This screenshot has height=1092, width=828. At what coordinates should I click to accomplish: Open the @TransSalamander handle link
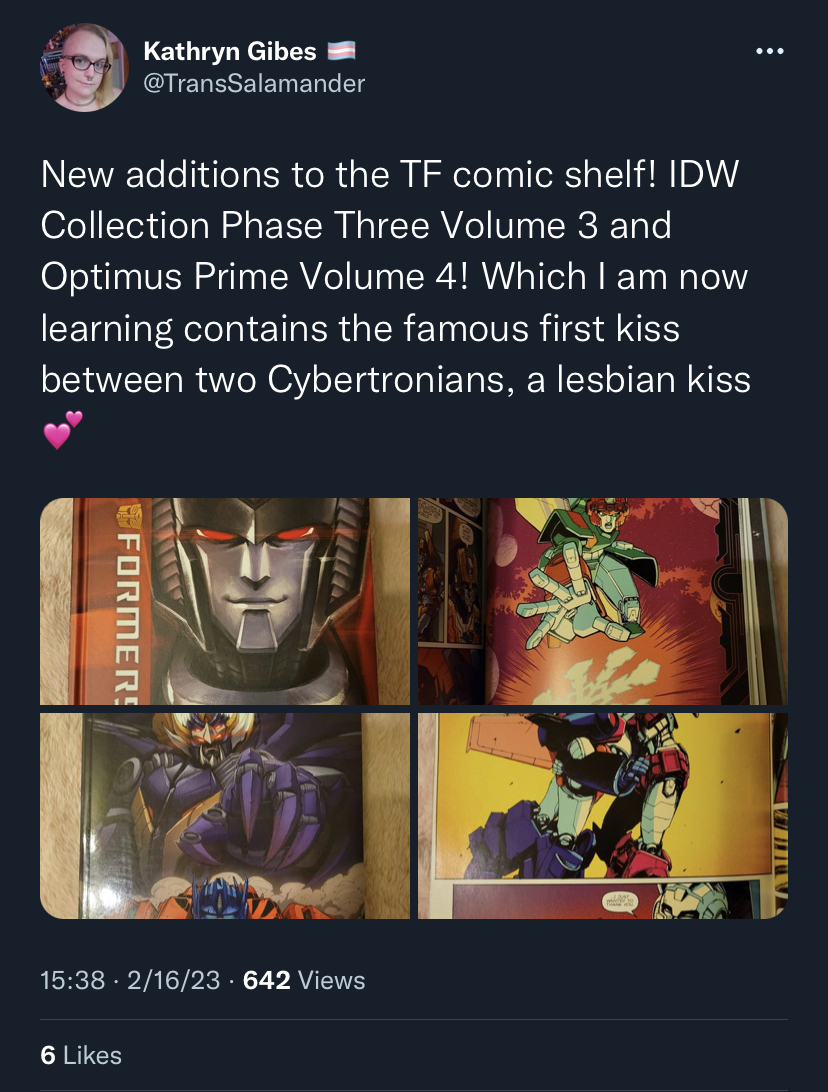click(x=253, y=84)
